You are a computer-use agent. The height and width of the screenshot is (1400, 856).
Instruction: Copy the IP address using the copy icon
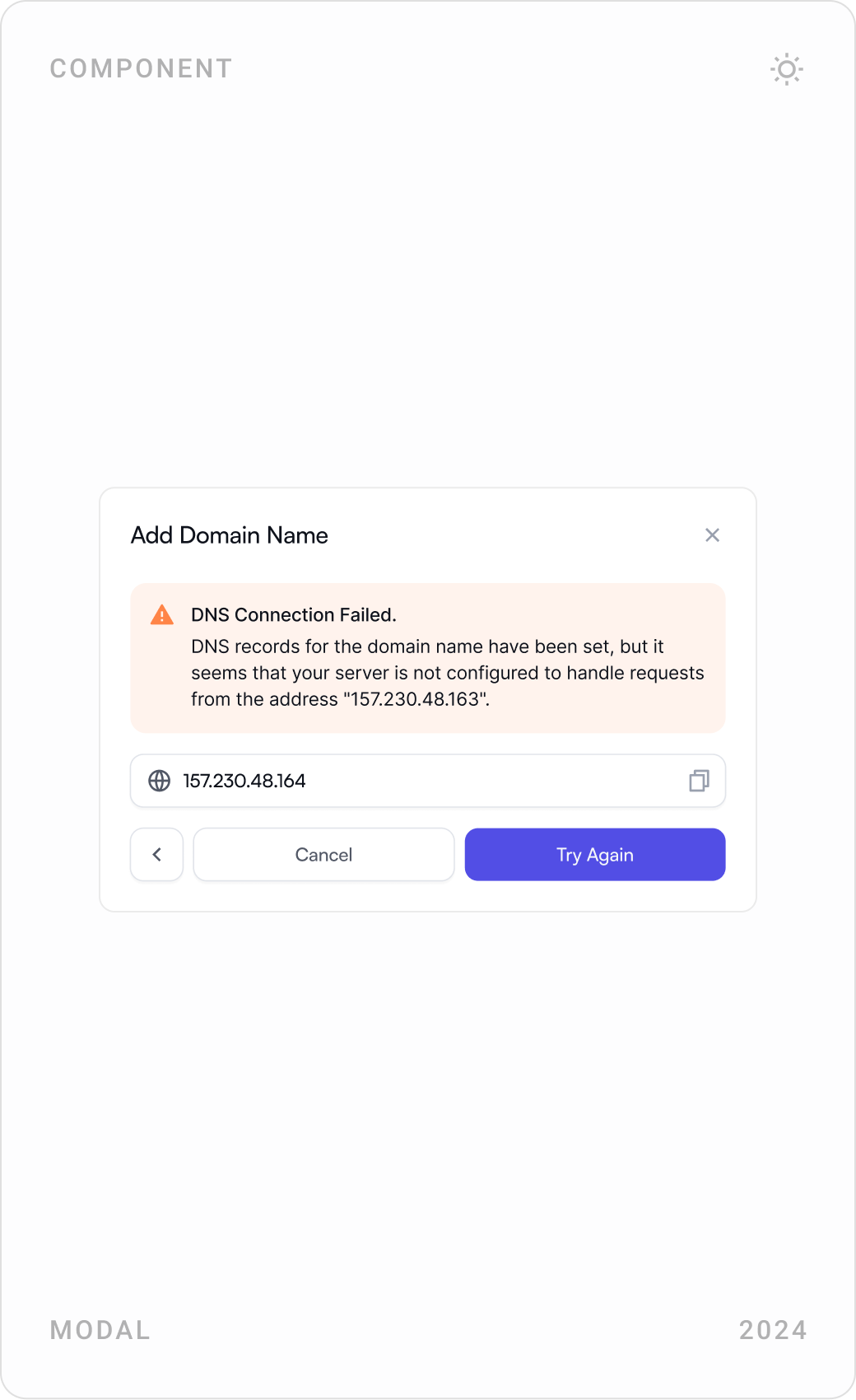(x=698, y=781)
